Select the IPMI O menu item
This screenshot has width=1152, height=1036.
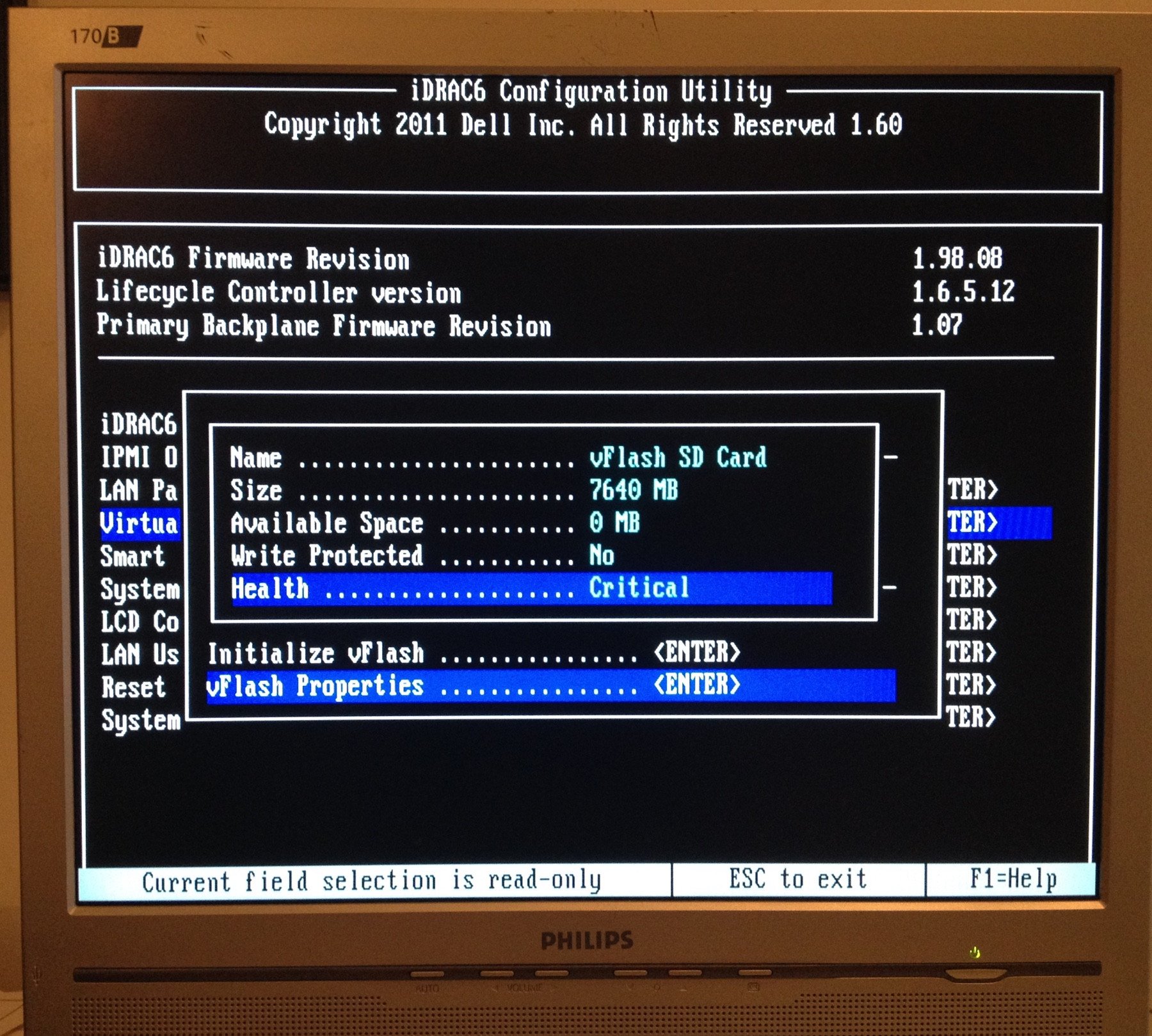coord(139,458)
